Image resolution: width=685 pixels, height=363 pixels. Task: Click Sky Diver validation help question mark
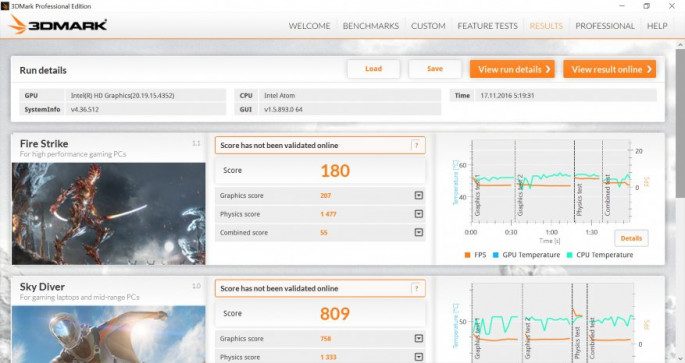[x=416, y=288]
